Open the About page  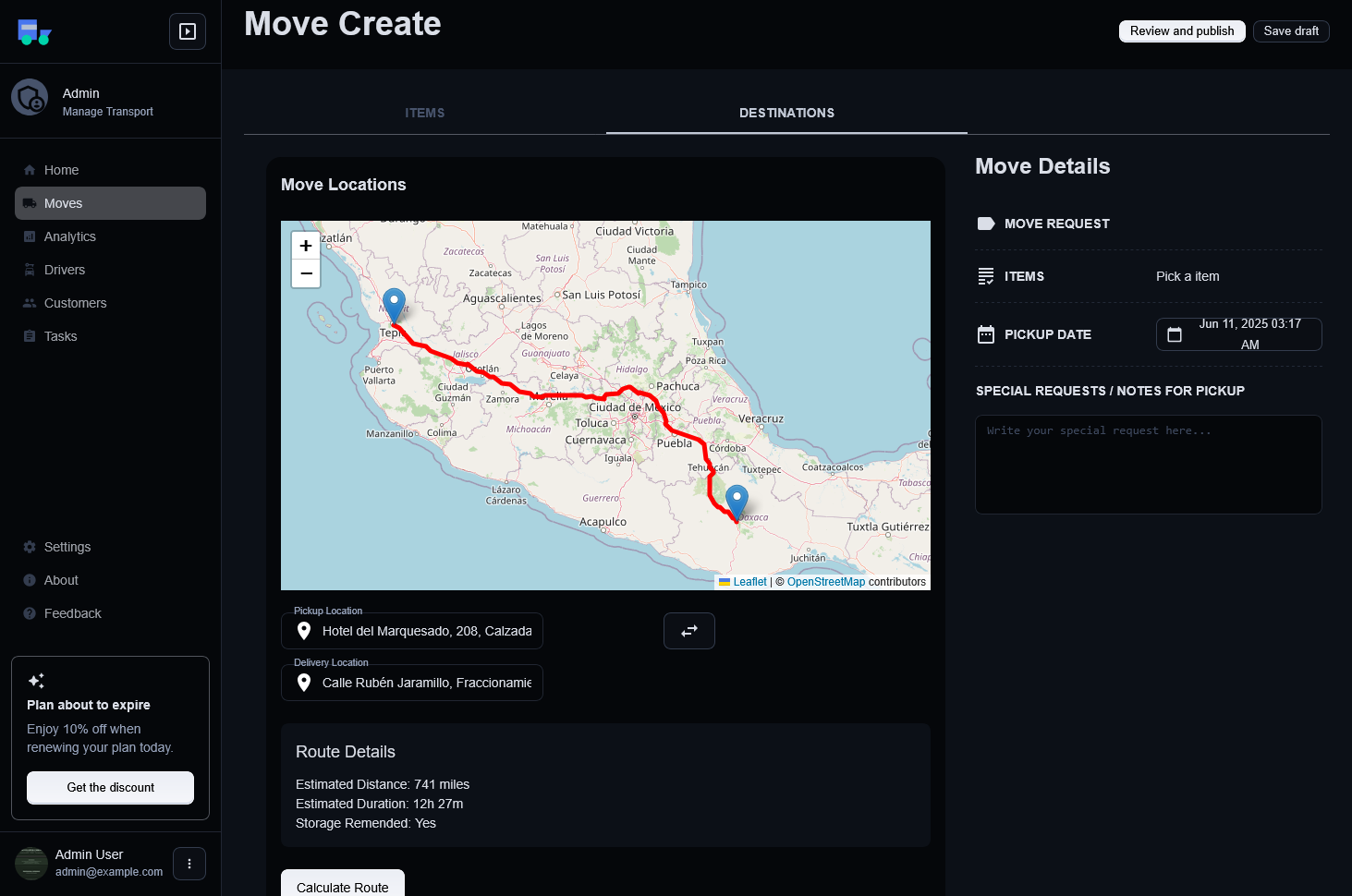110,580
